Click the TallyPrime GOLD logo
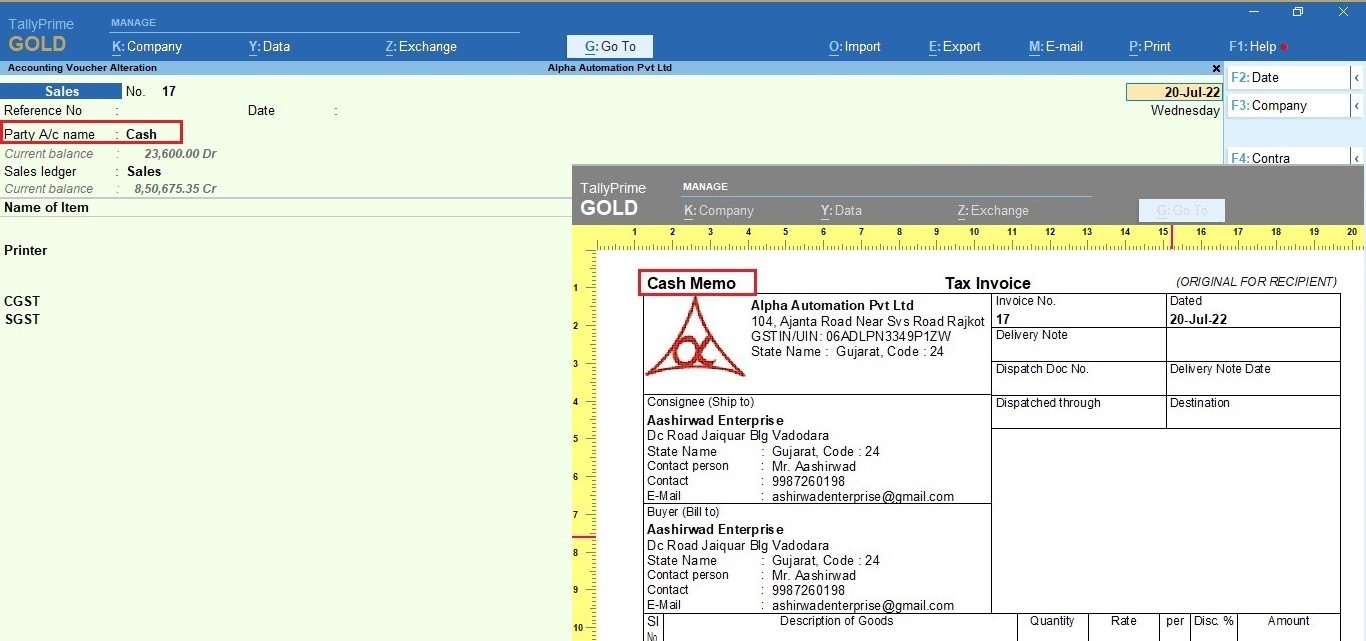 tap(40, 32)
